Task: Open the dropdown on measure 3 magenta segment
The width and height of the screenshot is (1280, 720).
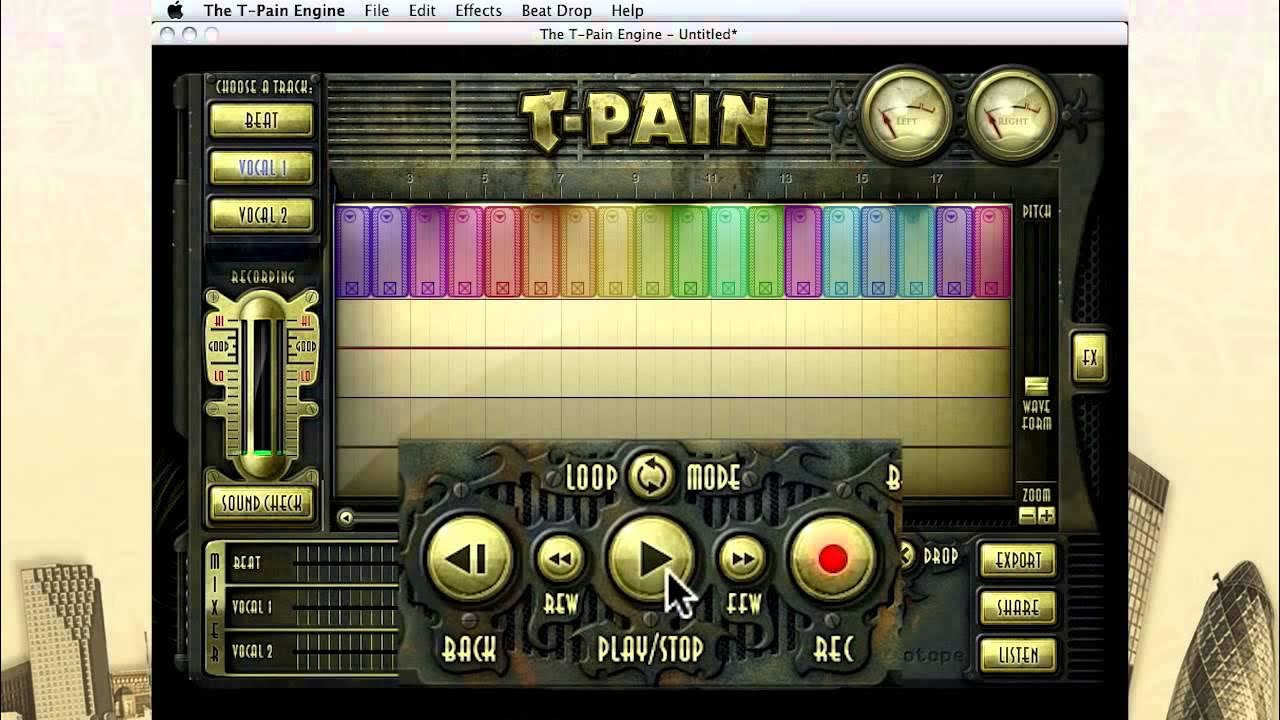Action: (424, 216)
